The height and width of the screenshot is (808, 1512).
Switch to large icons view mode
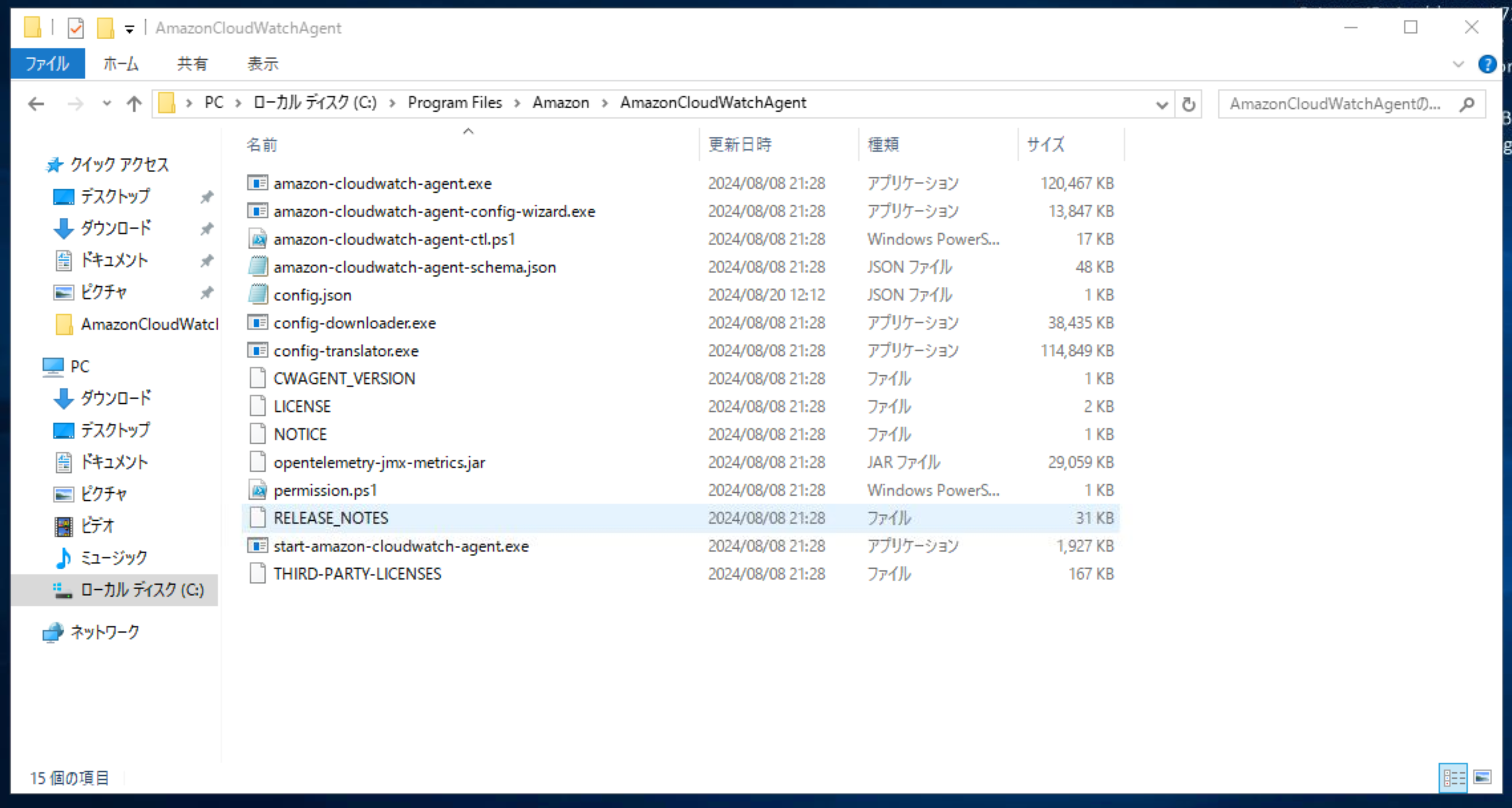1481,777
